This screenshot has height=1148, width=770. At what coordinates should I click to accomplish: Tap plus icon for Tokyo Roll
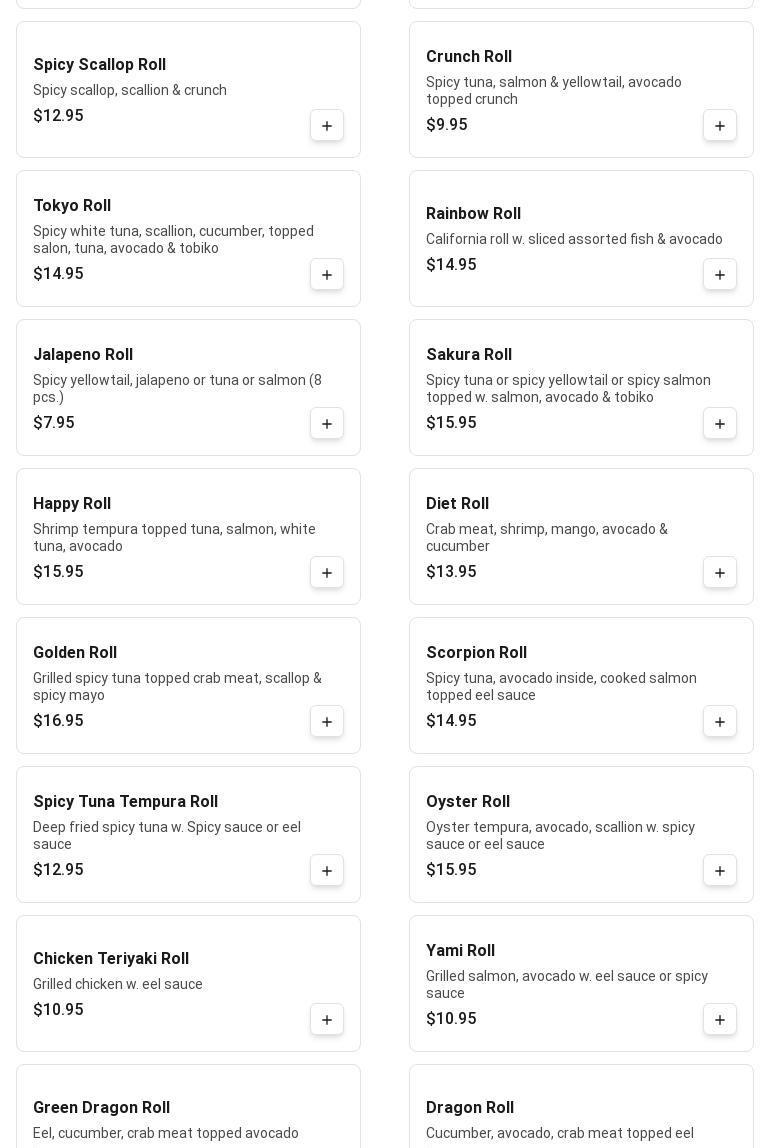click(x=327, y=275)
